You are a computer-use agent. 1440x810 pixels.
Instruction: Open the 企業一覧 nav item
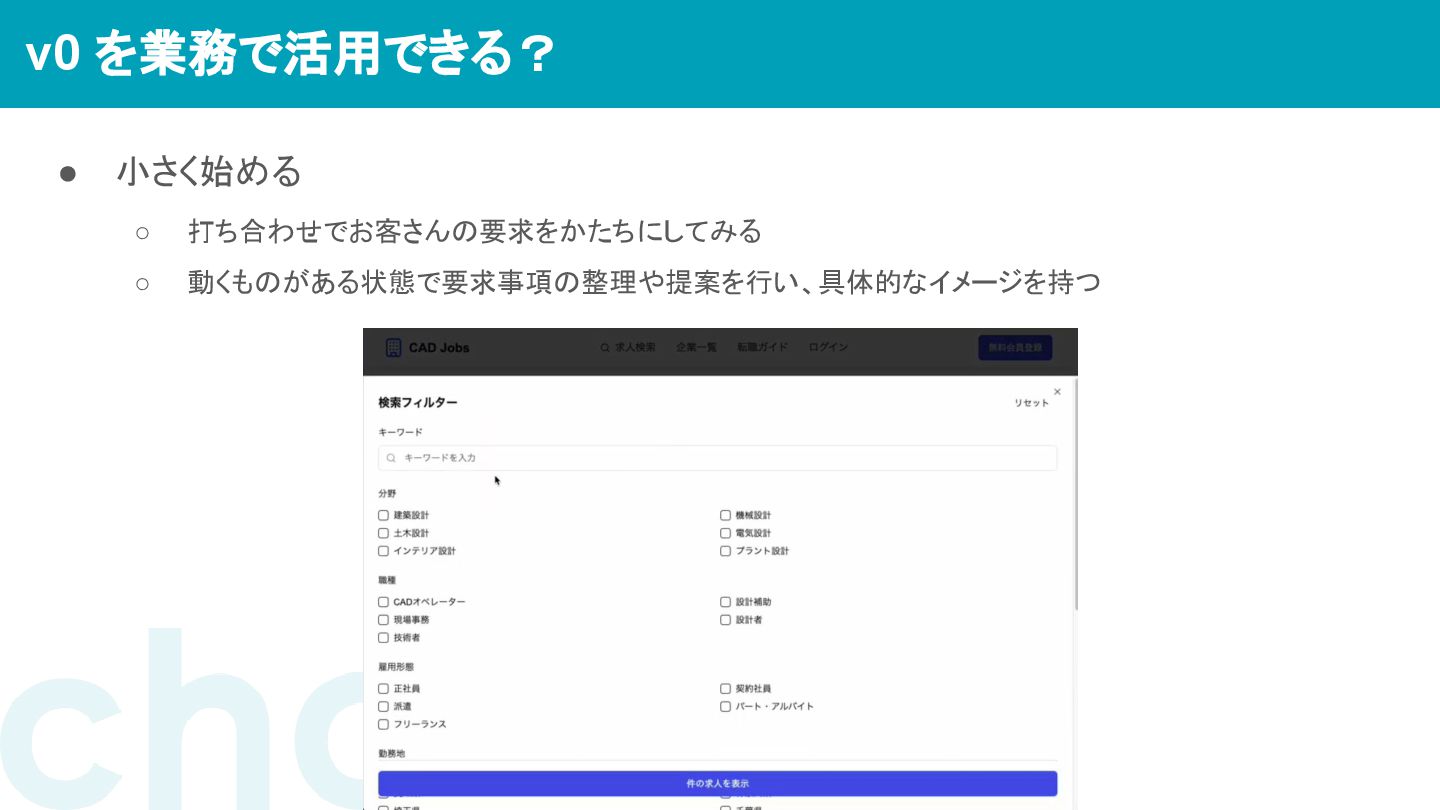(x=696, y=348)
